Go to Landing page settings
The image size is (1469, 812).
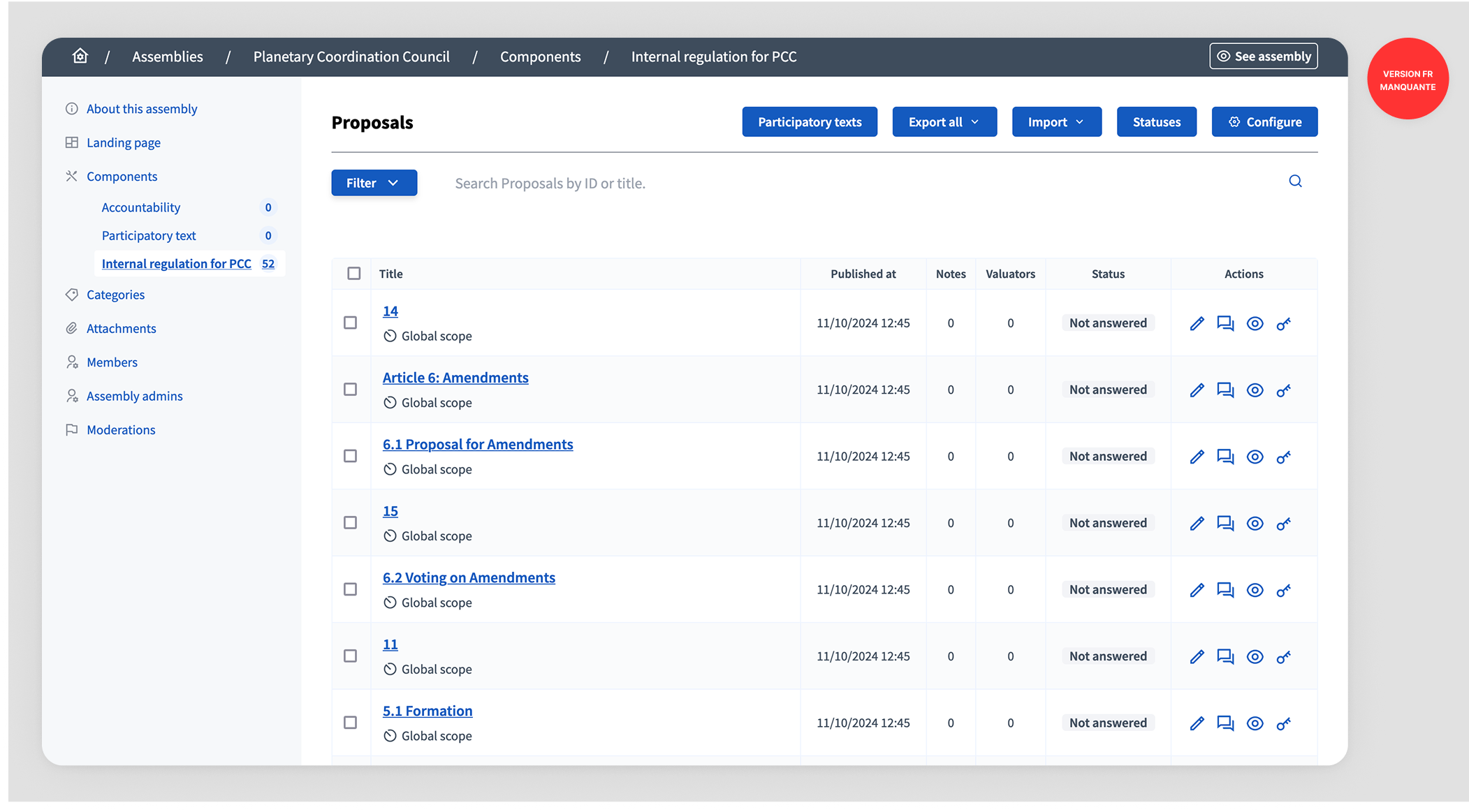pyautogui.click(x=124, y=142)
